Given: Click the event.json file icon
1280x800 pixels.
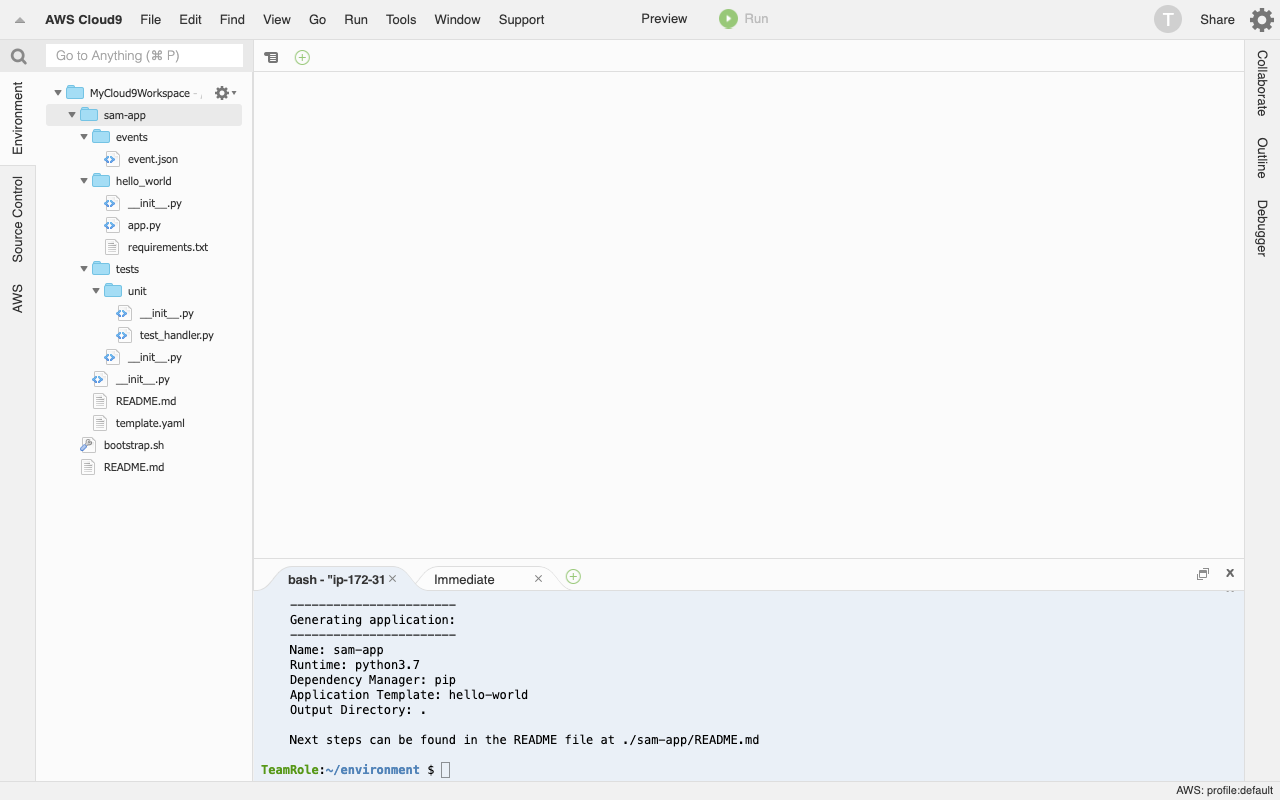Looking at the screenshot, I should point(112,159).
